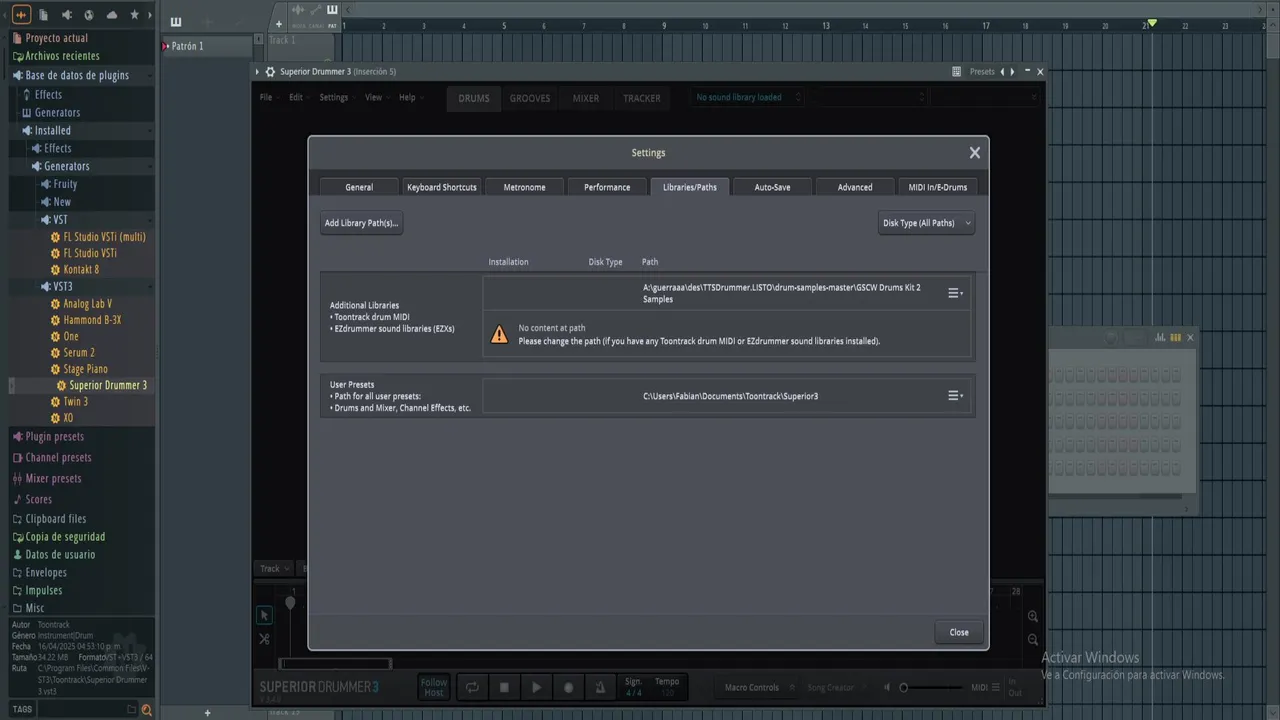Click the zoom-in magnifier in Superior Drummer
The height and width of the screenshot is (720, 1280).
1033,616
